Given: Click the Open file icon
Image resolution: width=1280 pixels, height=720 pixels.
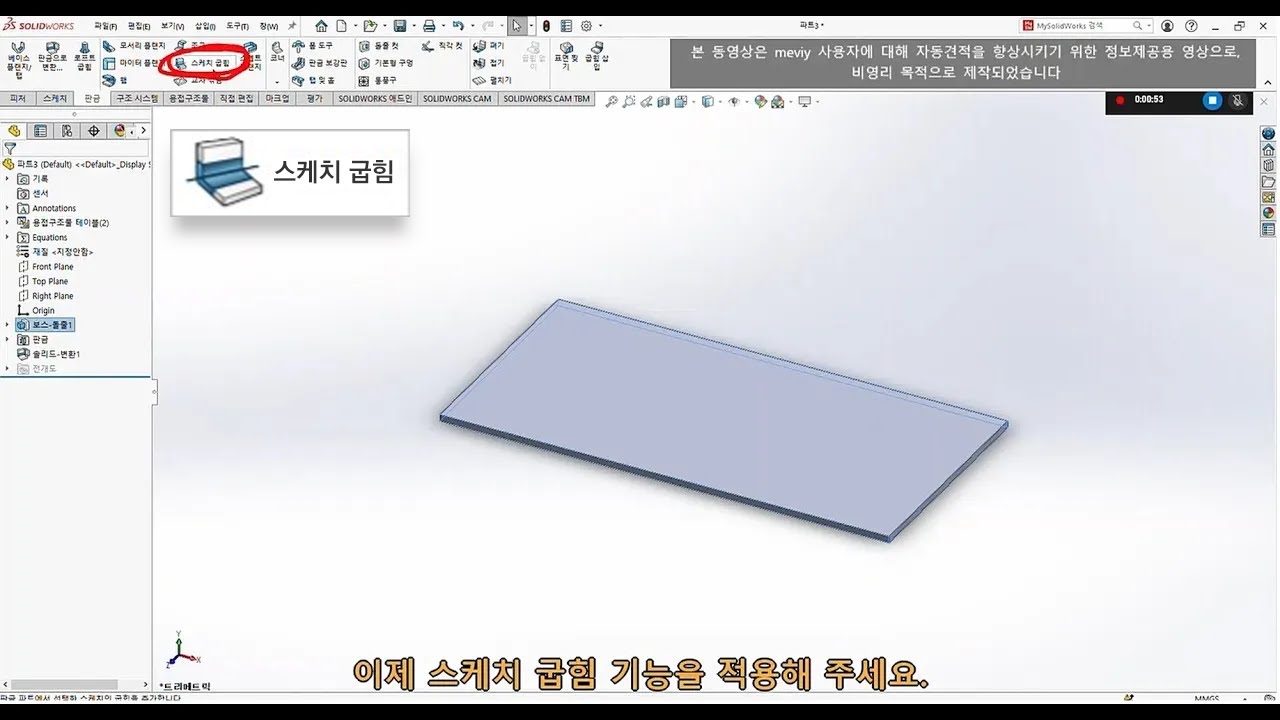Looking at the screenshot, I should [x=370, y=26].
